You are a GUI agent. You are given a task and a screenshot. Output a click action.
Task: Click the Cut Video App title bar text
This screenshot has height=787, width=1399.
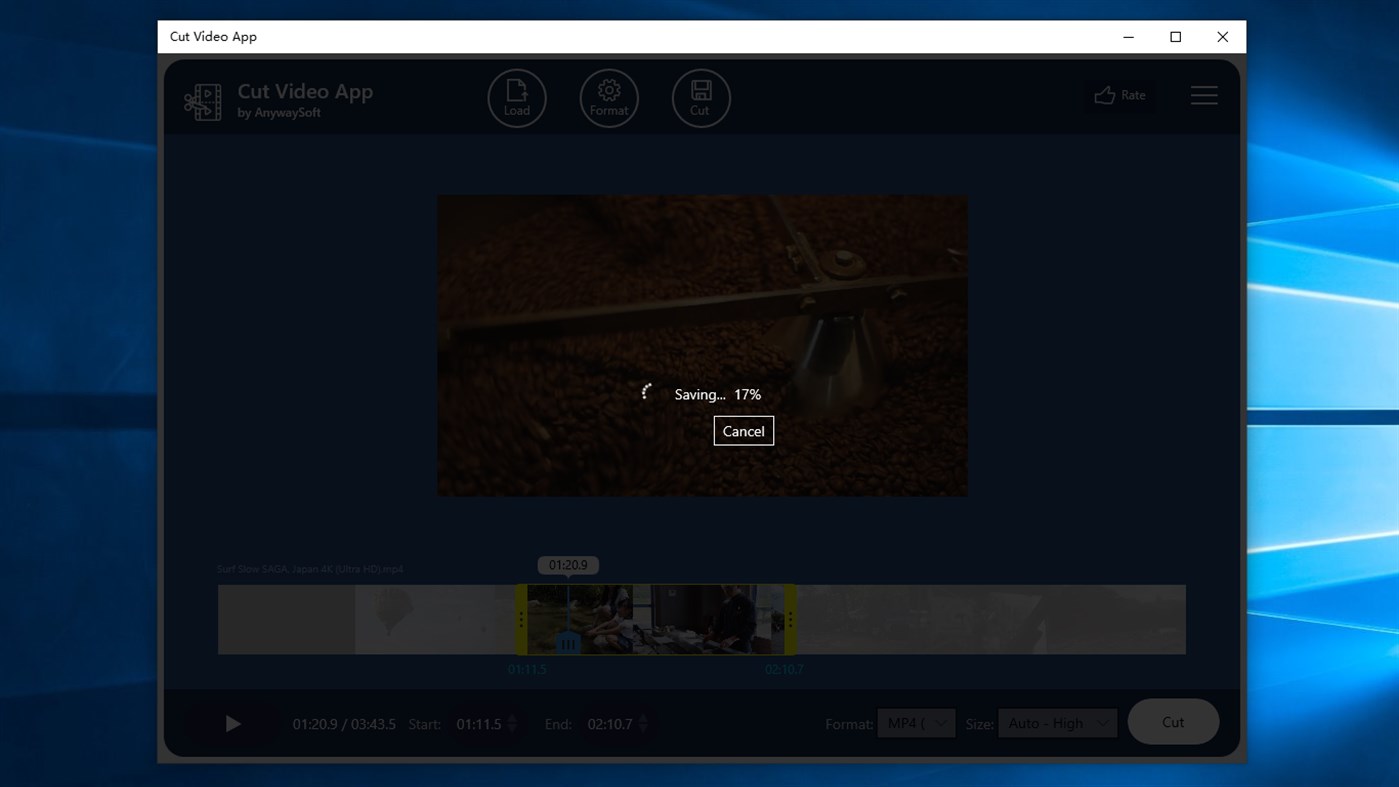[213, 36]
